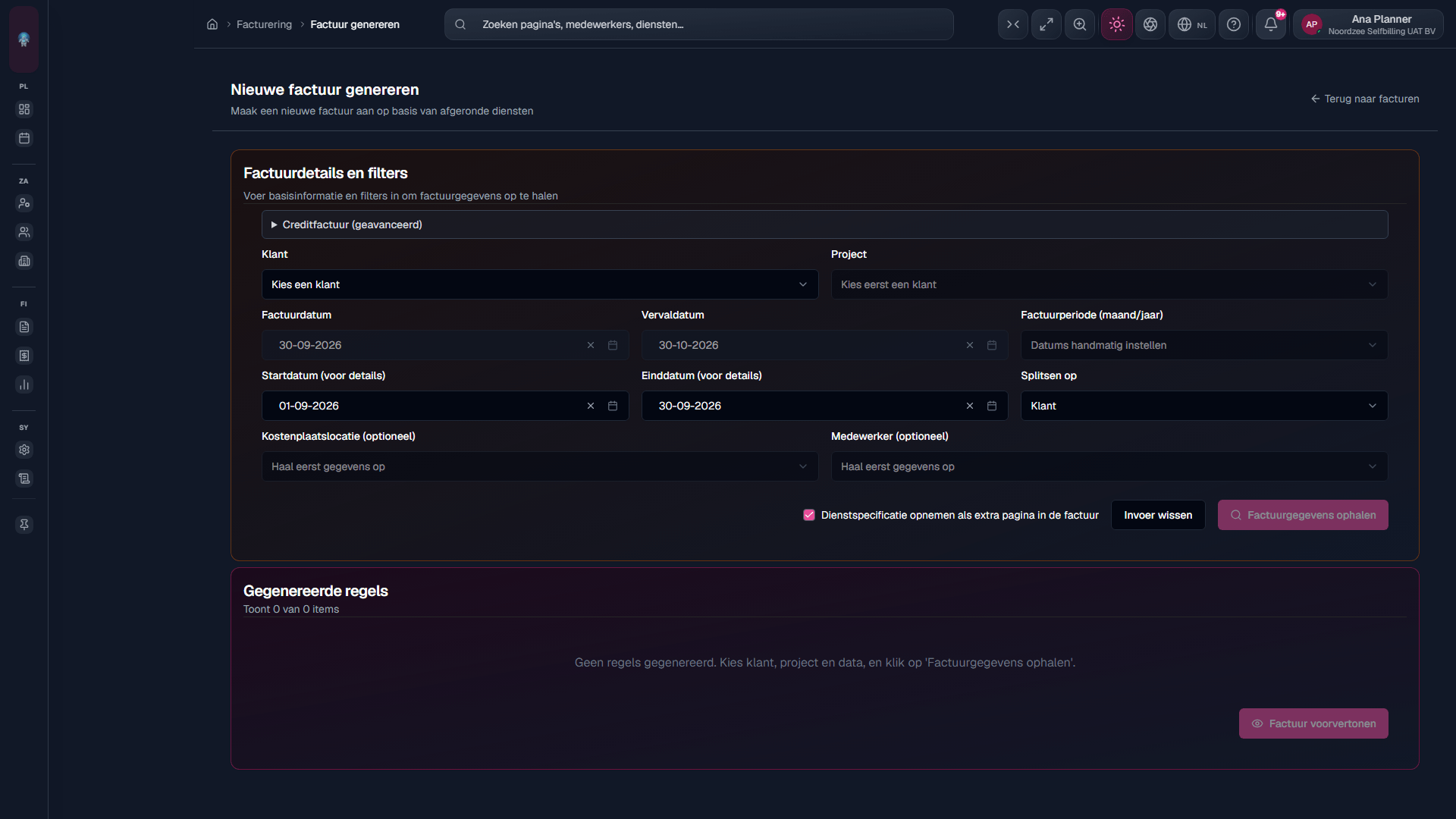
Task: Click Facturering breadcrumb link
Action: tap(264, 24)
